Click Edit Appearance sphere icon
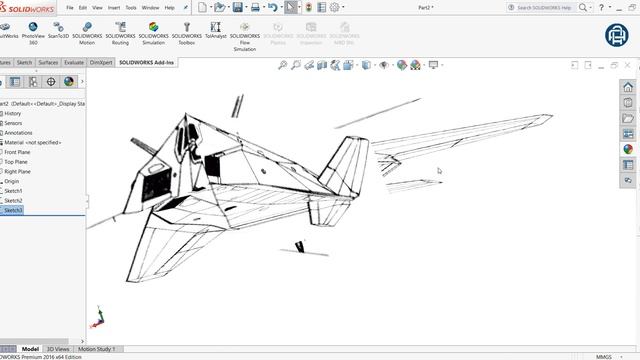Viewport: 640px width, 360px height. [402, 65]
